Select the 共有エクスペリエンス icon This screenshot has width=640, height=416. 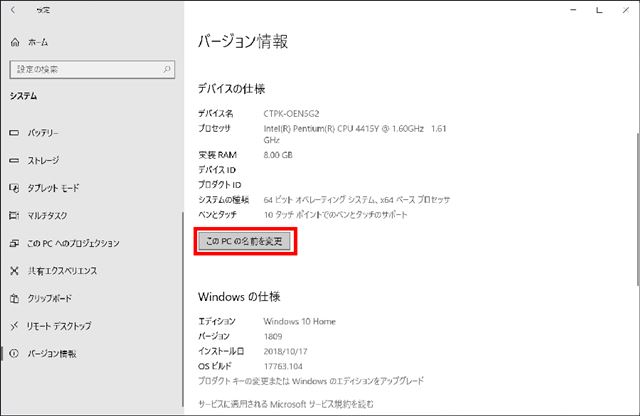click(x=14, y=271)
